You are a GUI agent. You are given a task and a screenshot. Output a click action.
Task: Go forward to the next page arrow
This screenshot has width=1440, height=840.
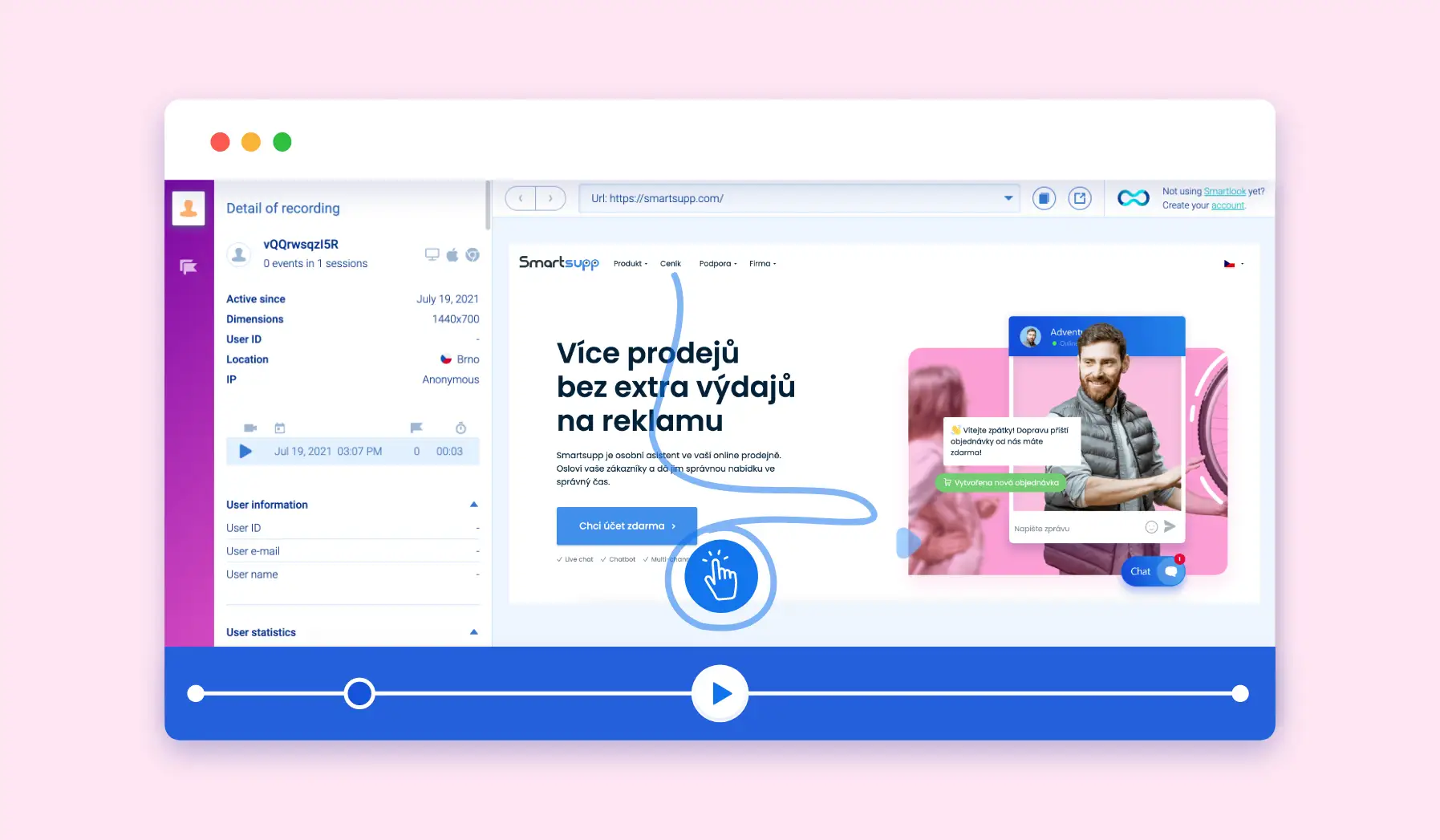(x=550, y=198)
